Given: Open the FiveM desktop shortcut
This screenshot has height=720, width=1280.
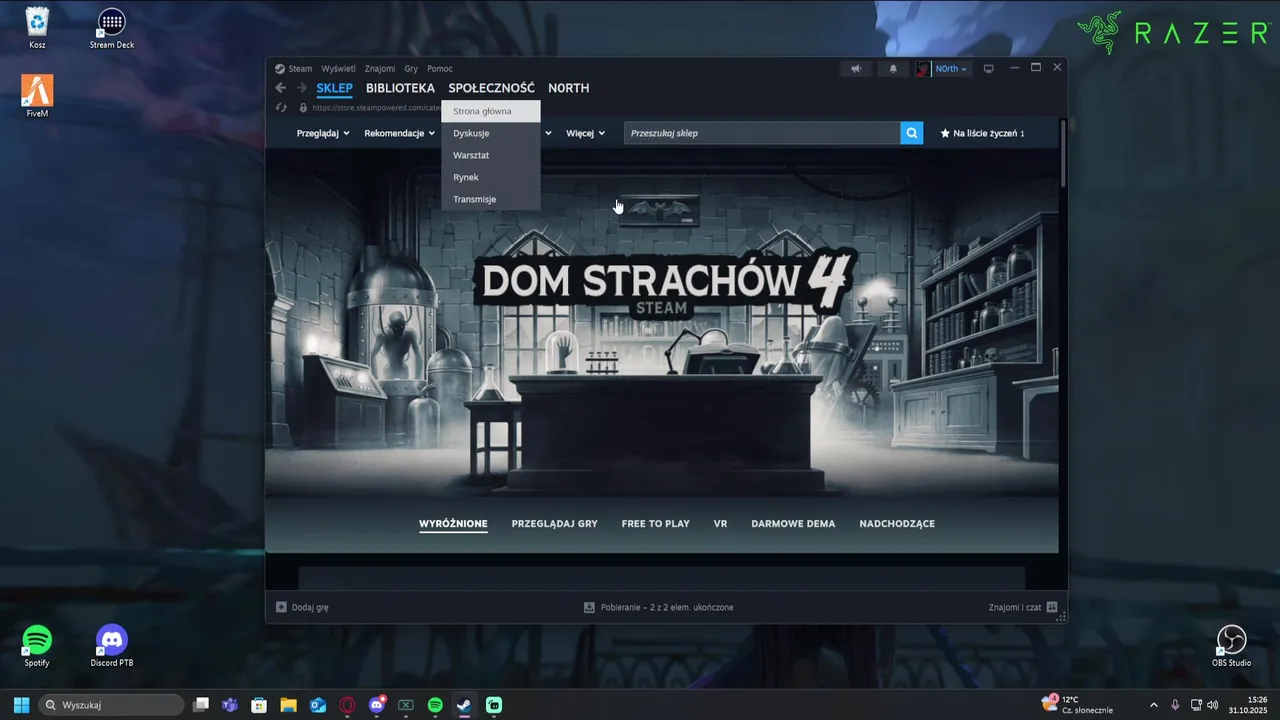Looking at the screenshot, I should point(37,97).
